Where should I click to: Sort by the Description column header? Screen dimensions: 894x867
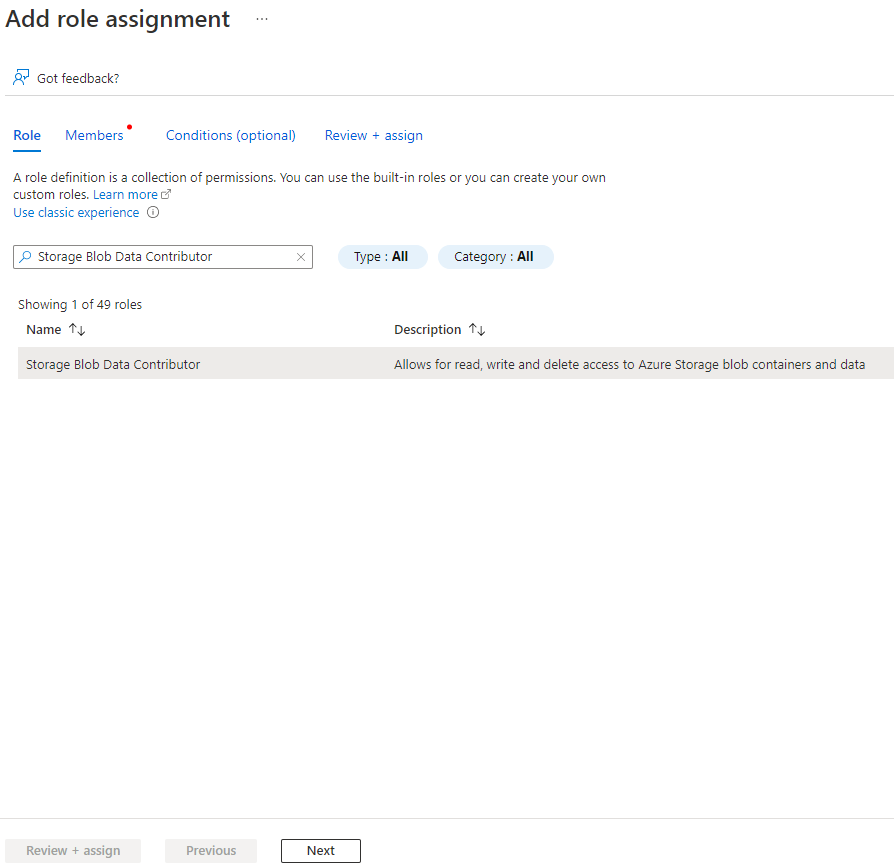click(x=428, y=330)
